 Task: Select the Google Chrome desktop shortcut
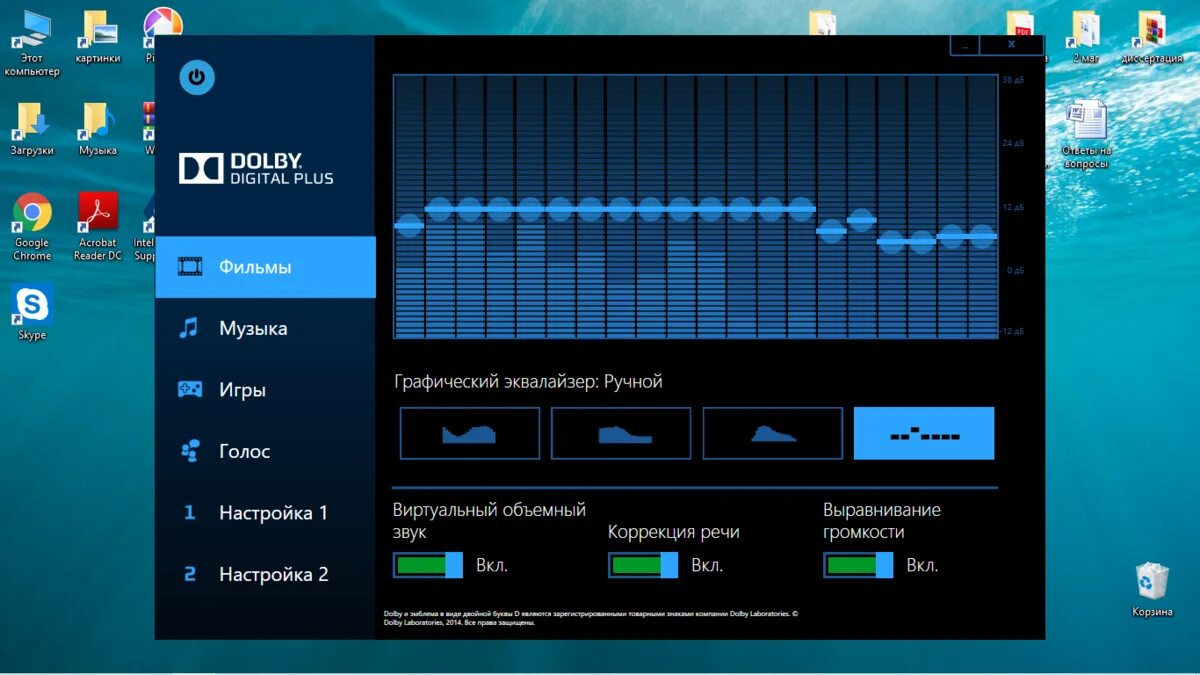tap(32, 227)
